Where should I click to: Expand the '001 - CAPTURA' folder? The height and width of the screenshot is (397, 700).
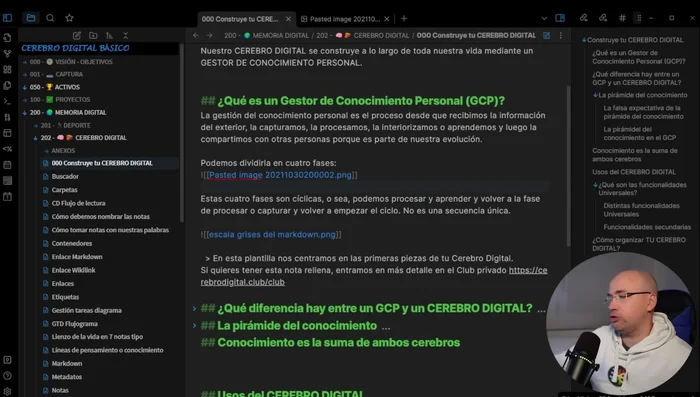click(x=25, y=75)
